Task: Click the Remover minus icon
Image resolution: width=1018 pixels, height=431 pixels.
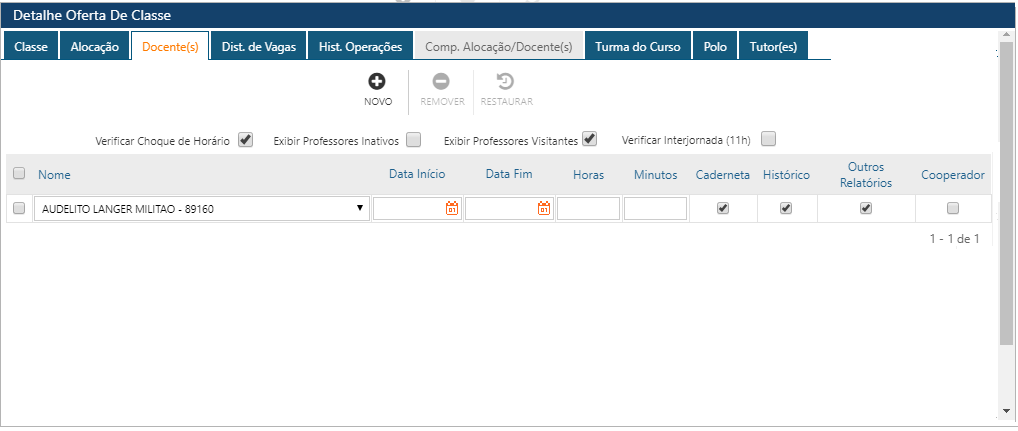Action: [441, 82]
